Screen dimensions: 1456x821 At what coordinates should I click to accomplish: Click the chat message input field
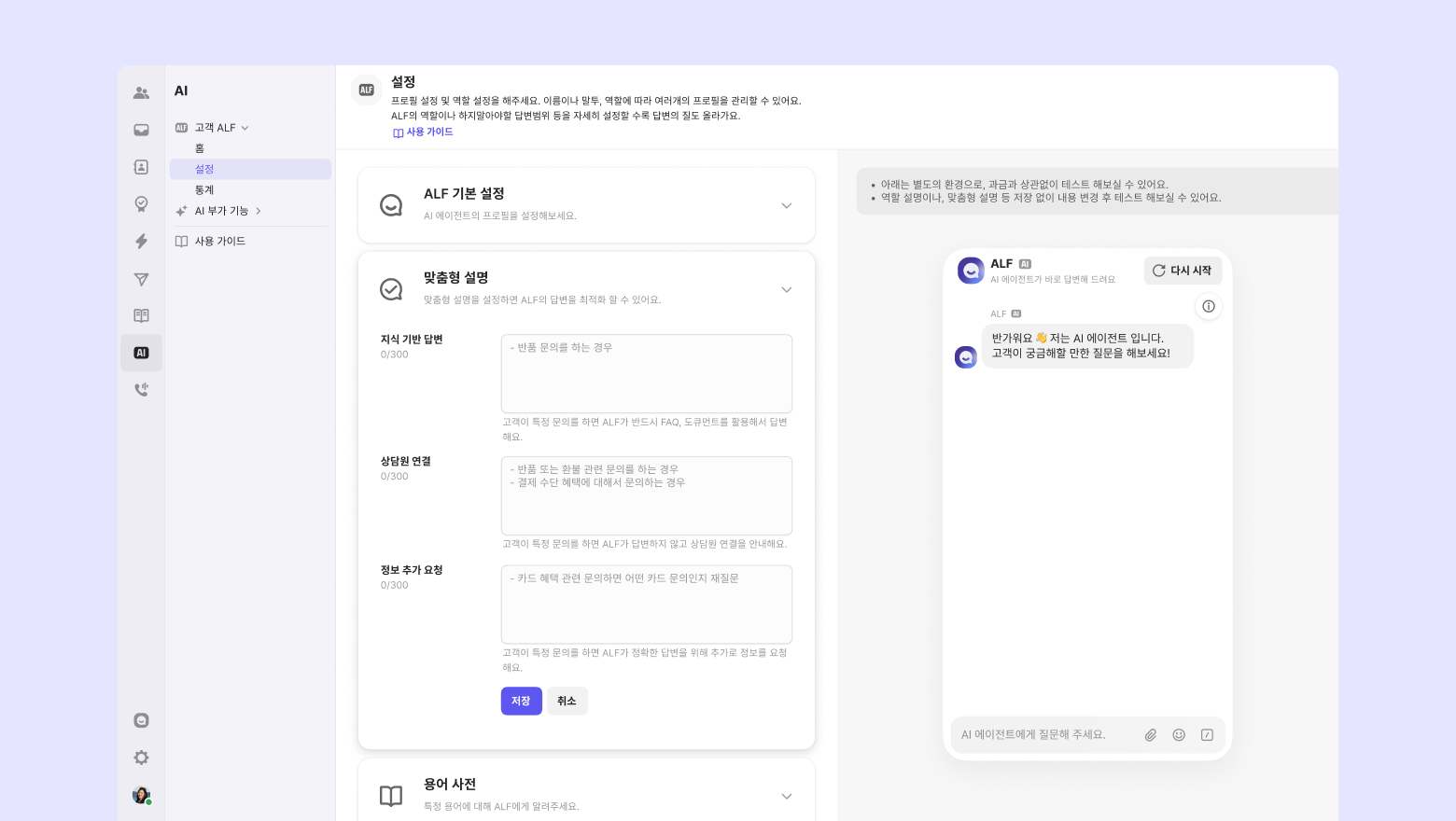click(1045, 735)
